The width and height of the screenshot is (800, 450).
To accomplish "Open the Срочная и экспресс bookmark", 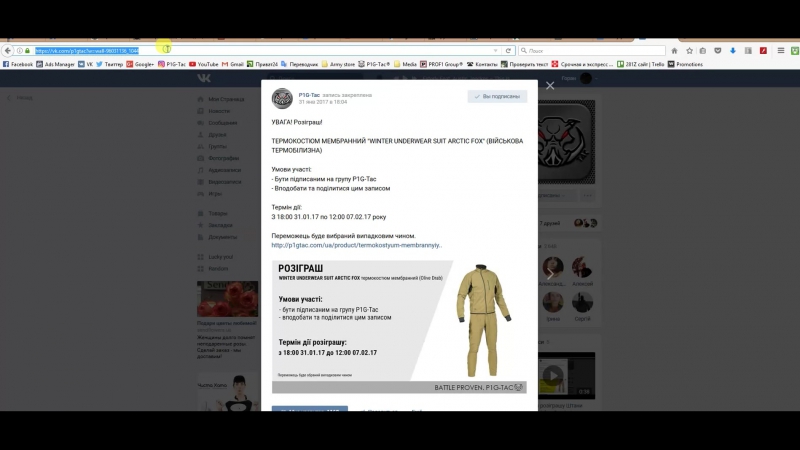I will point(583,64).
